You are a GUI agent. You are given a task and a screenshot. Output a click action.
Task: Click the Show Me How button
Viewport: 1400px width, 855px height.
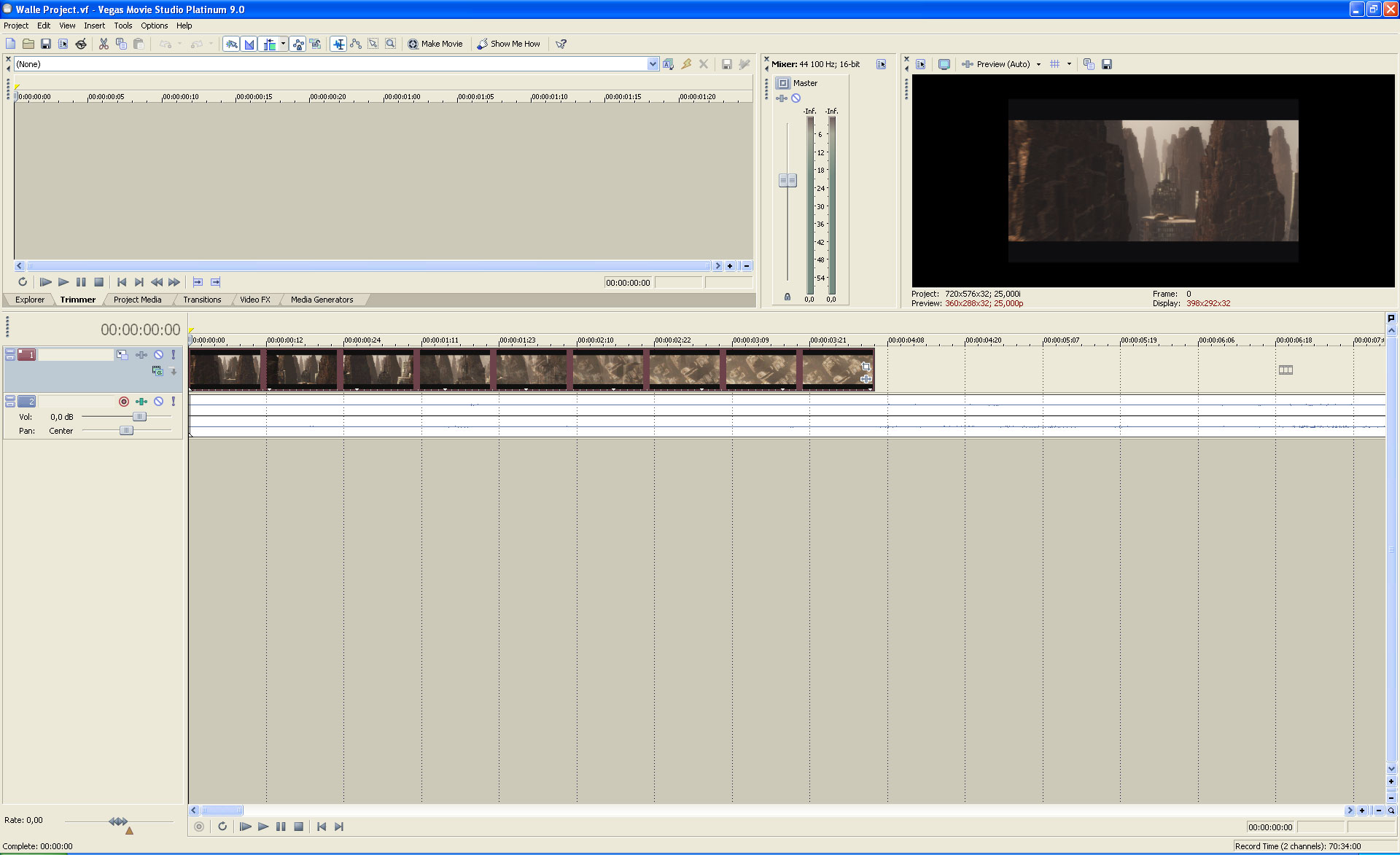[x=509, y=44]
